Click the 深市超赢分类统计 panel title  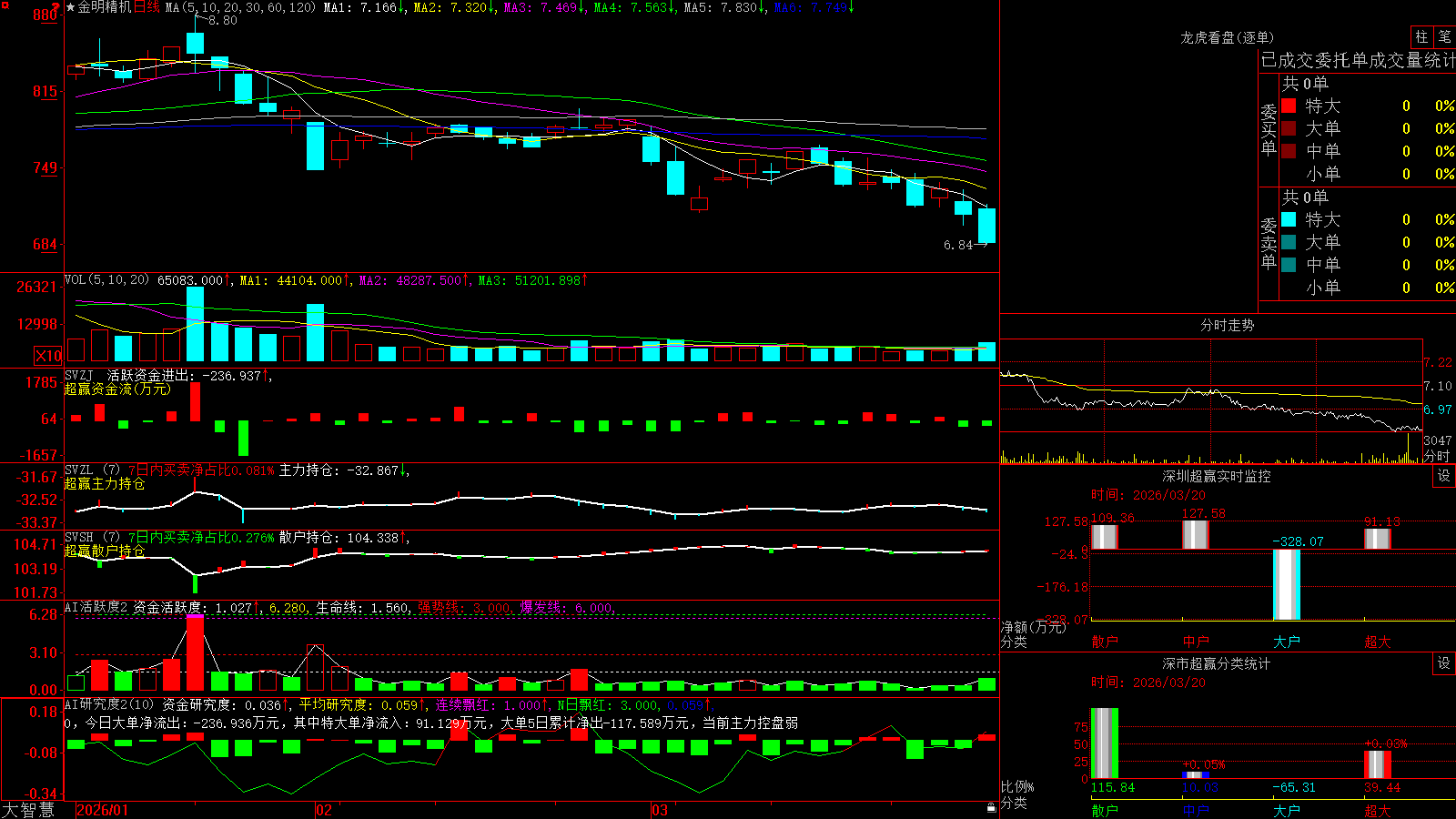pyautogui.click(x=1216, y=663)
